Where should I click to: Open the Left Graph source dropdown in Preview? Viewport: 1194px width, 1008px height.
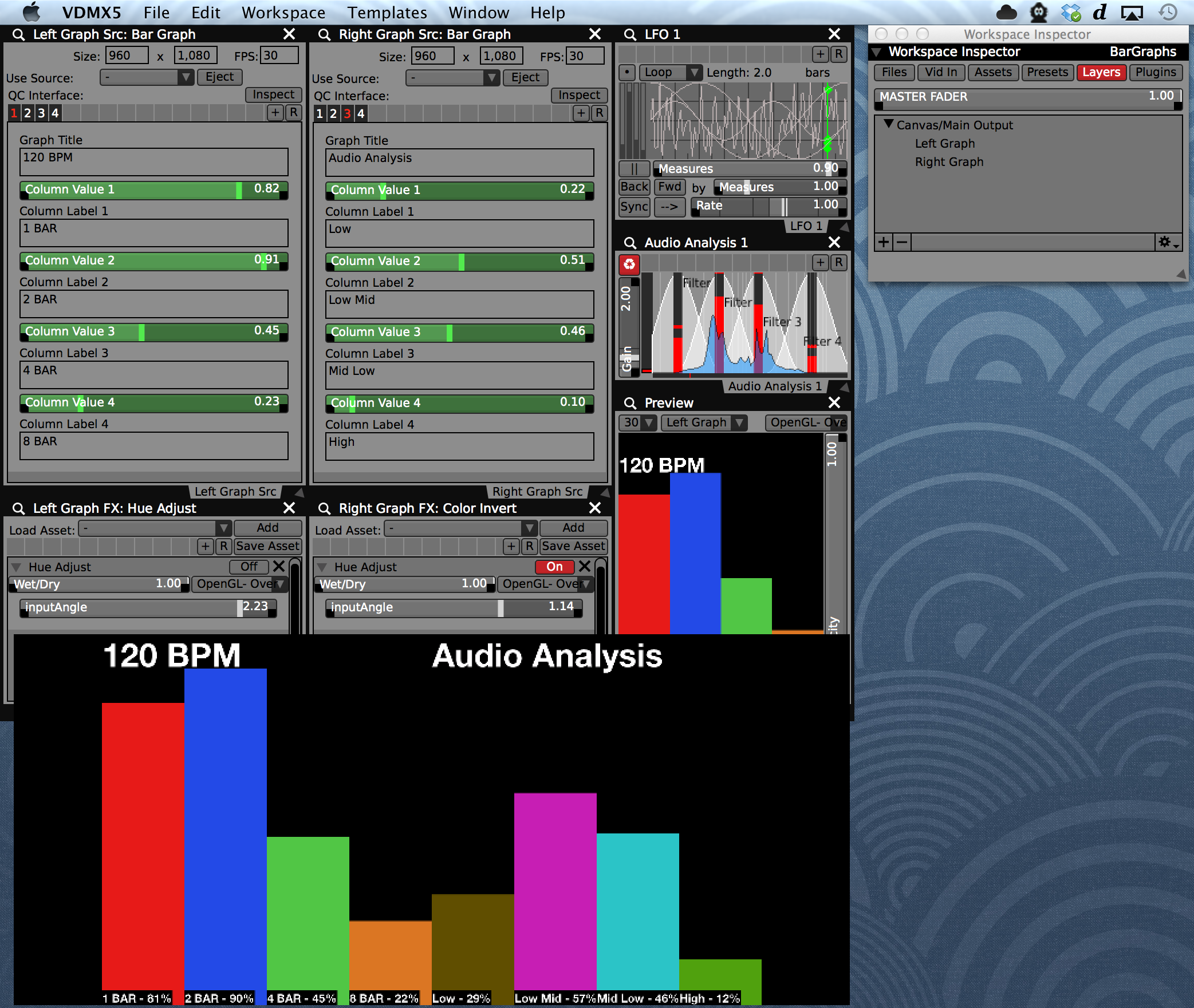(x=704, y=423)
